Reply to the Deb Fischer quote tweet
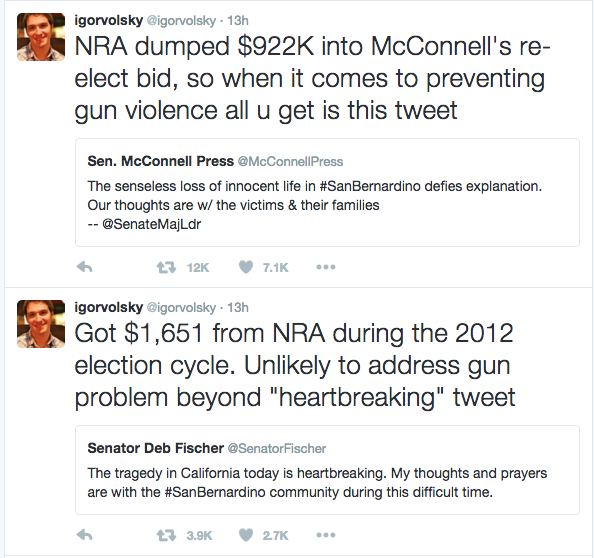This screenshot has width=594, height=558. [84, 535]
